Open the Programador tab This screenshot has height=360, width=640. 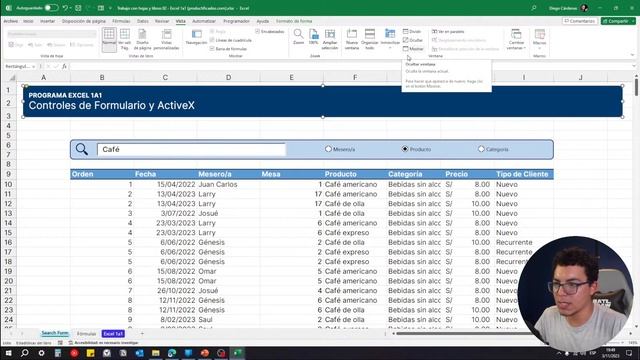pos(236,21)
